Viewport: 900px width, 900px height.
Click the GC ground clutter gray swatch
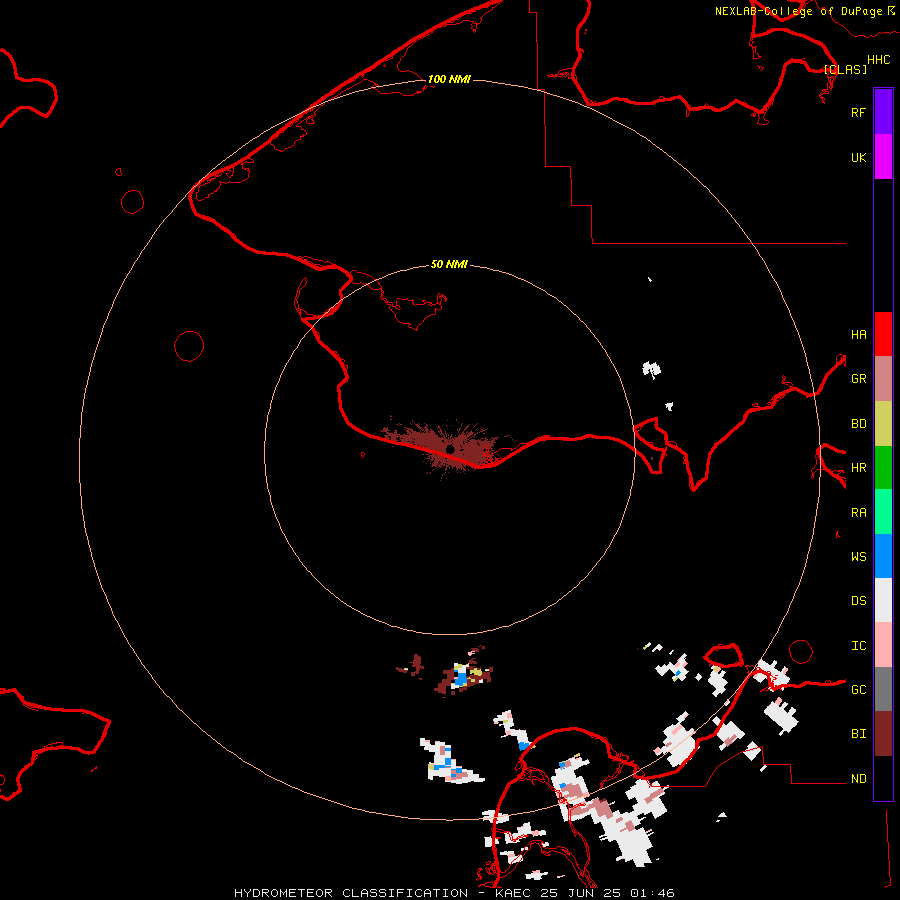(883, 689)
